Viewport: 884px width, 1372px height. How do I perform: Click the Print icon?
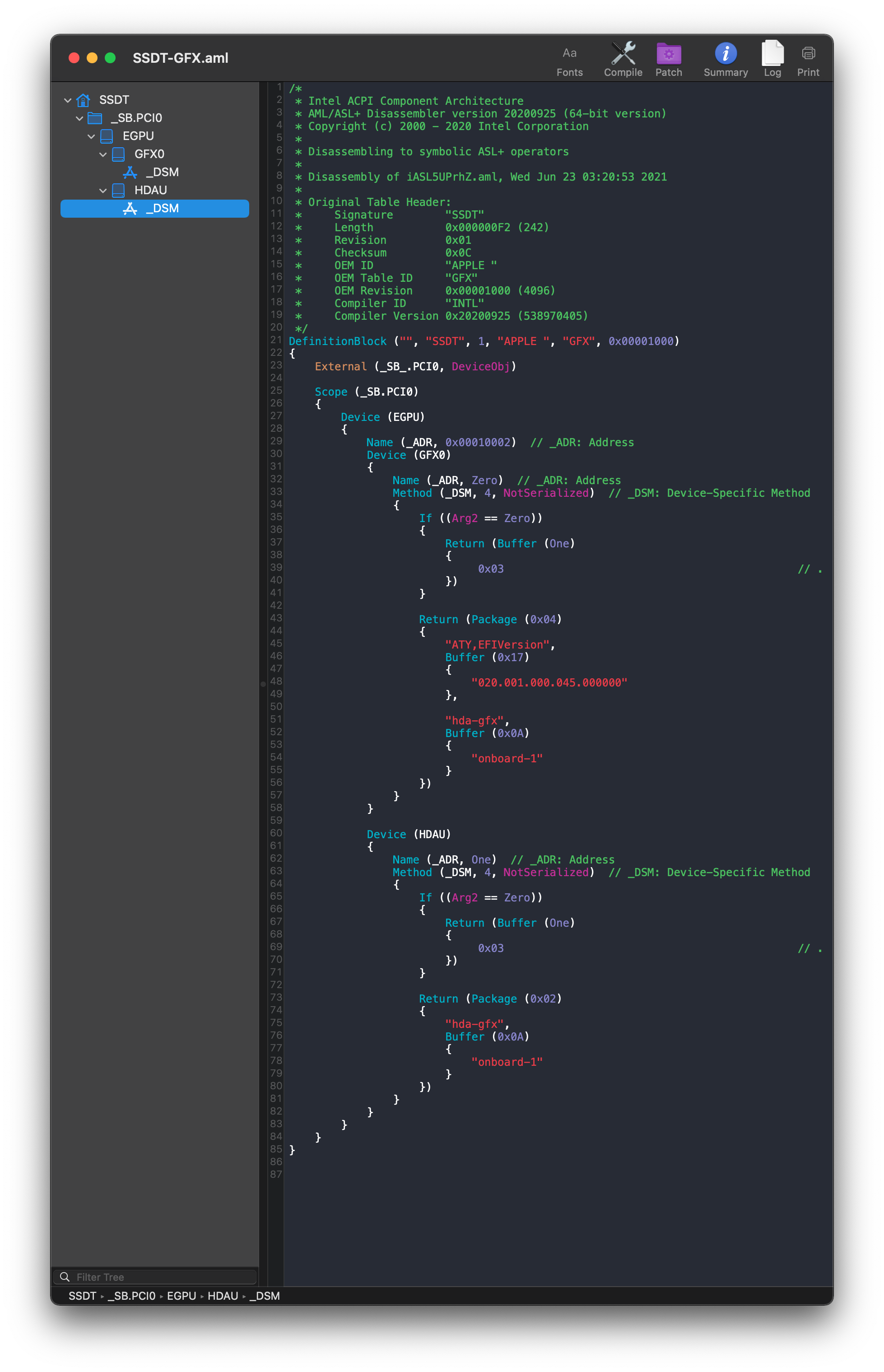click(808, 54)
